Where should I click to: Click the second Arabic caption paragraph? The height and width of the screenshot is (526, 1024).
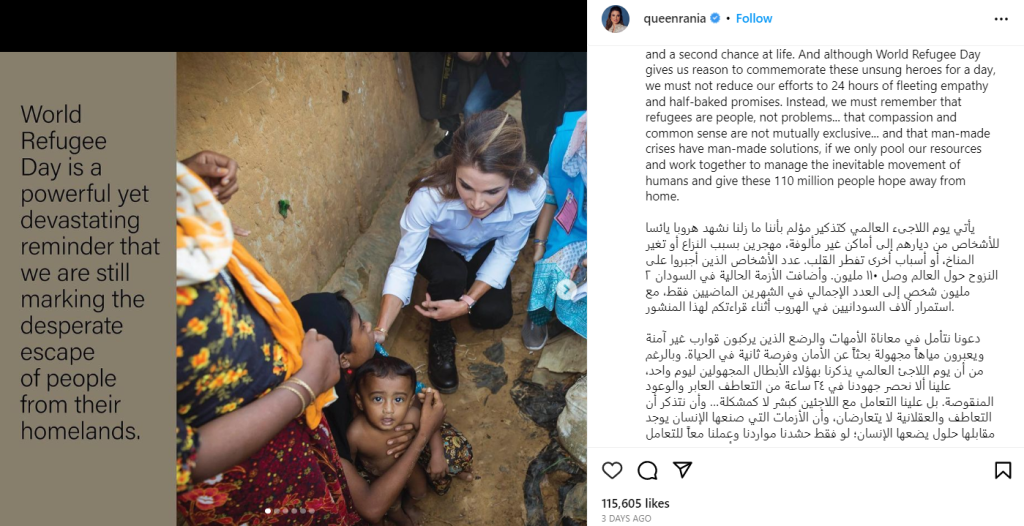[x=820, y=386]
